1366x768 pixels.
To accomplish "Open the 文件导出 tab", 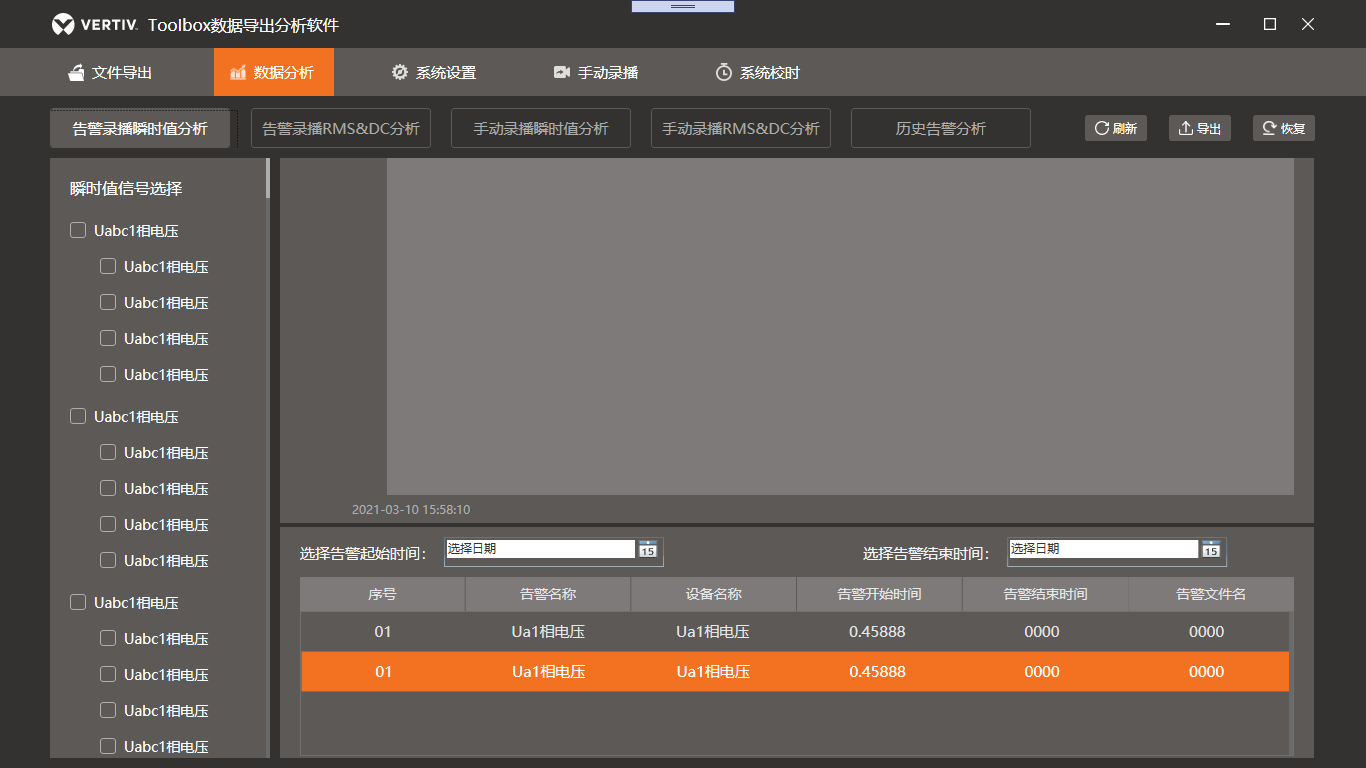I will [x=110, y=72].
